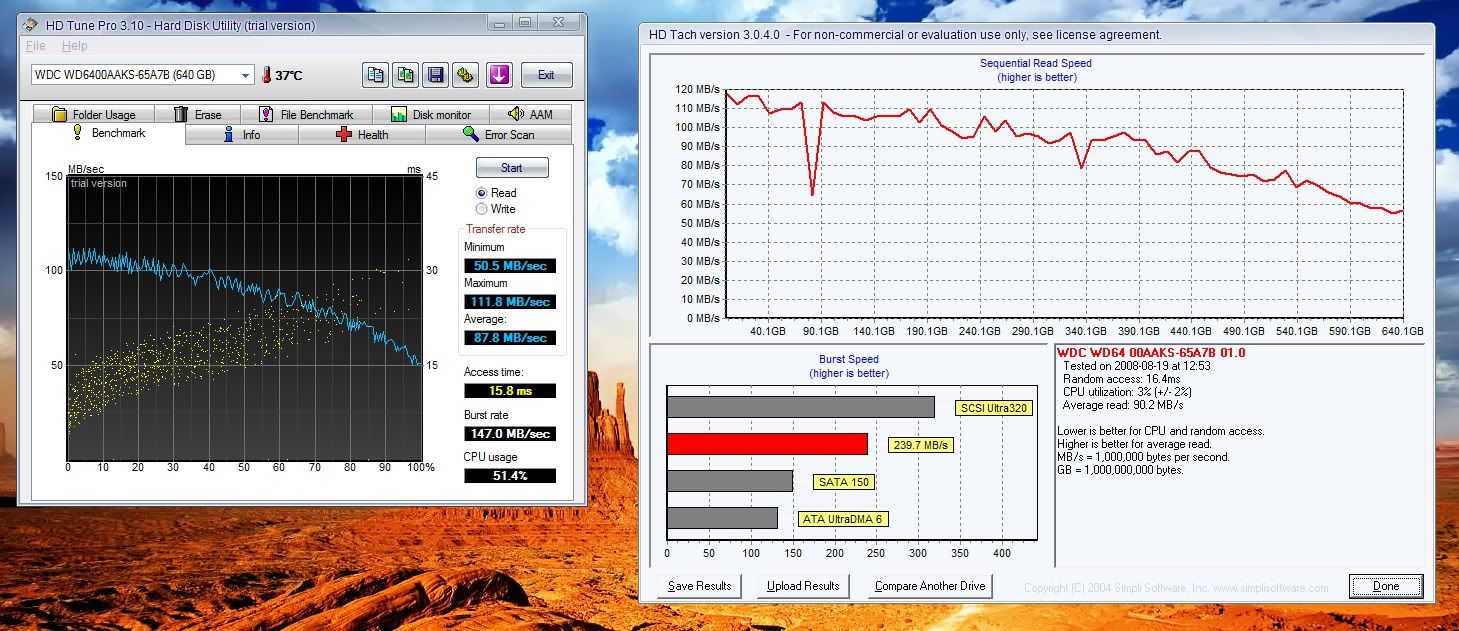Click the 87.8 MB/sec average value
The image size is (1459, 631).
click(x=510, y=338)
